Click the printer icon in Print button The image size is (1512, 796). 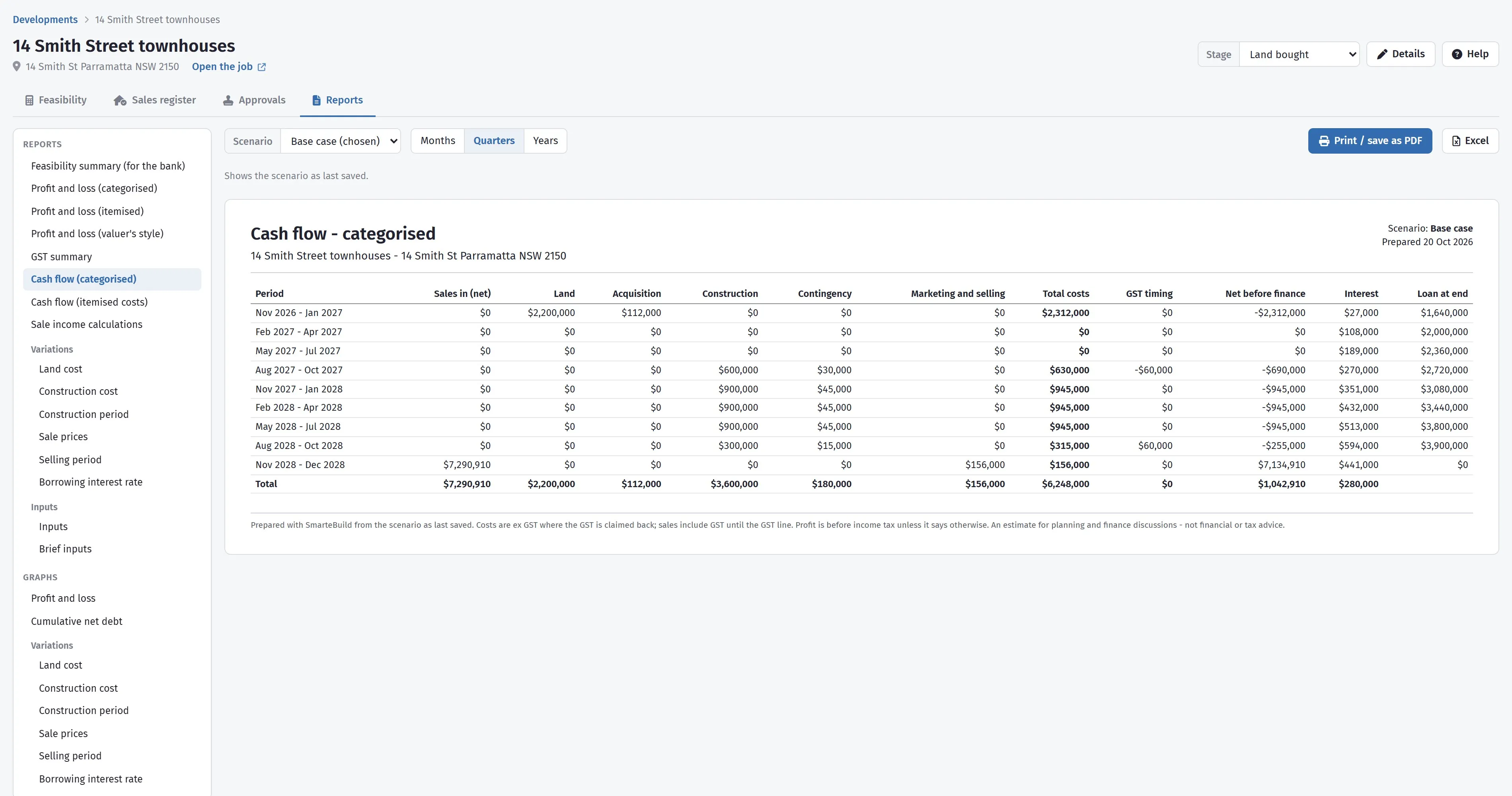click(1324, 141)
